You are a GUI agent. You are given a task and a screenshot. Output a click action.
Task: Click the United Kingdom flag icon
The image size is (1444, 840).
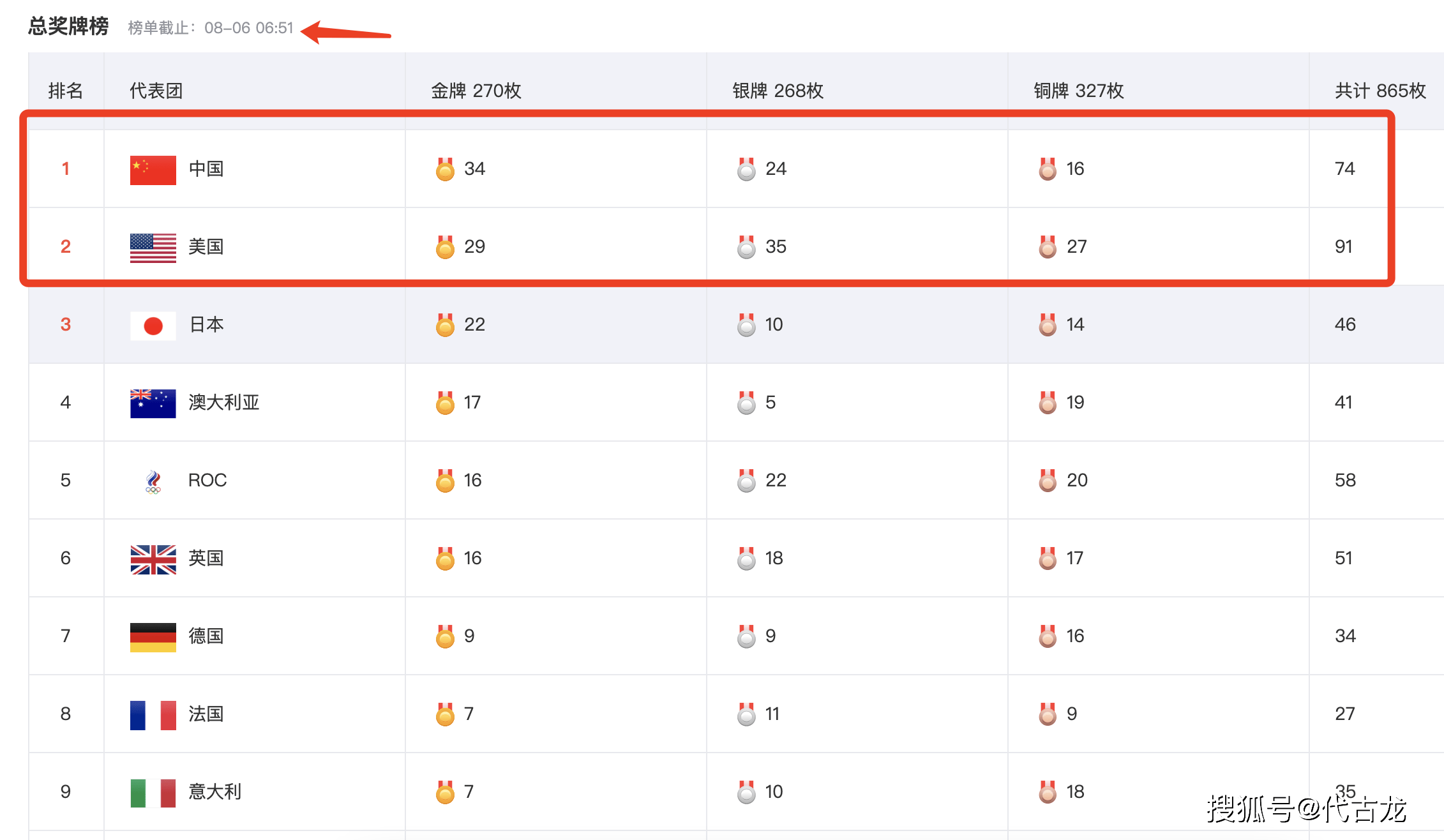click(153, 559)
